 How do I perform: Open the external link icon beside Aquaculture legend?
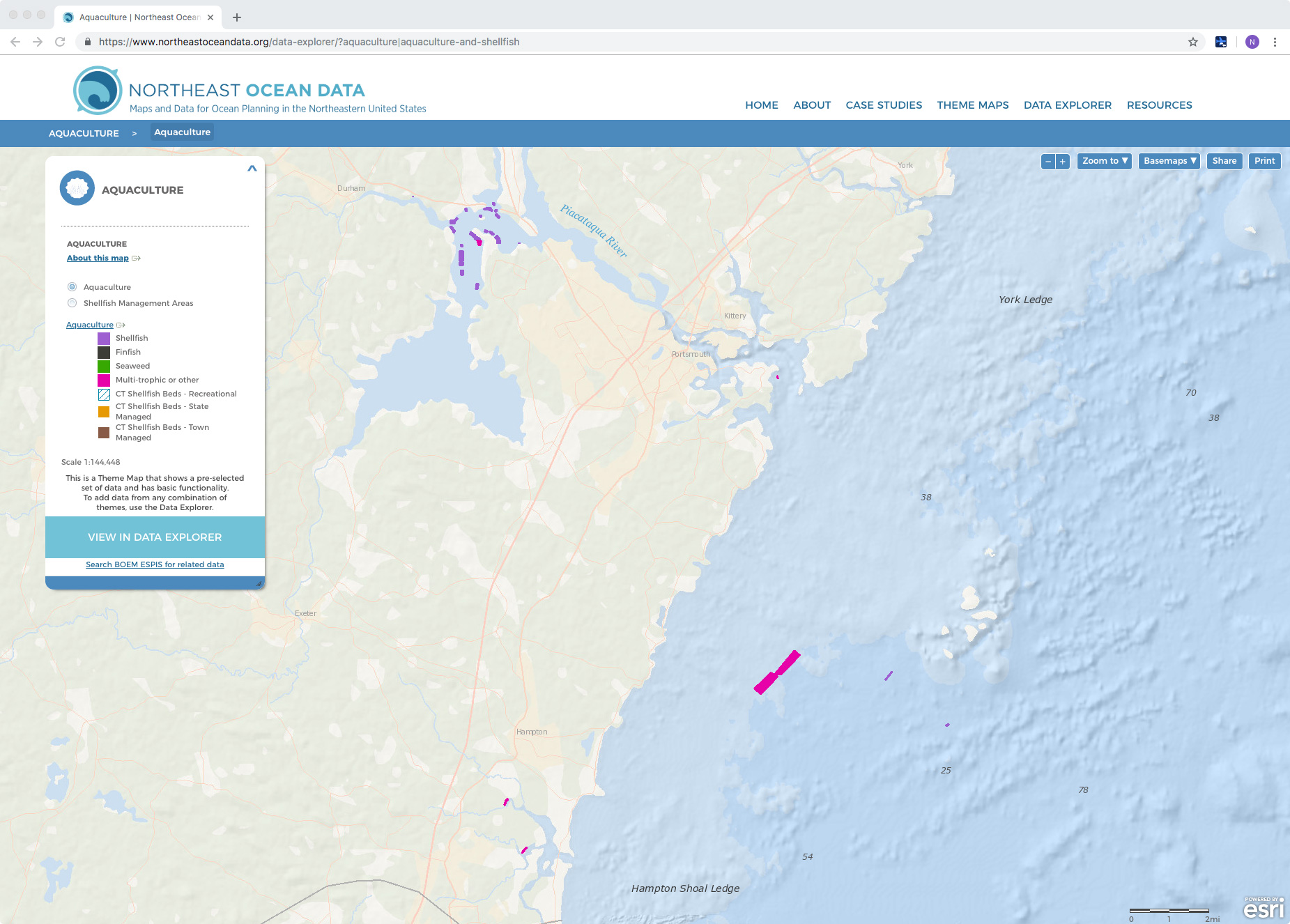click(121, 325)
